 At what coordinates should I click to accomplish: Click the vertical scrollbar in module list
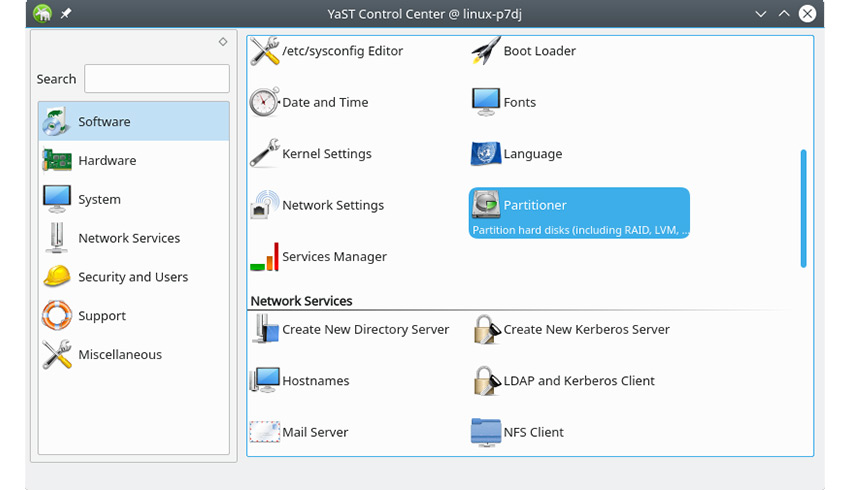[803, 208]
